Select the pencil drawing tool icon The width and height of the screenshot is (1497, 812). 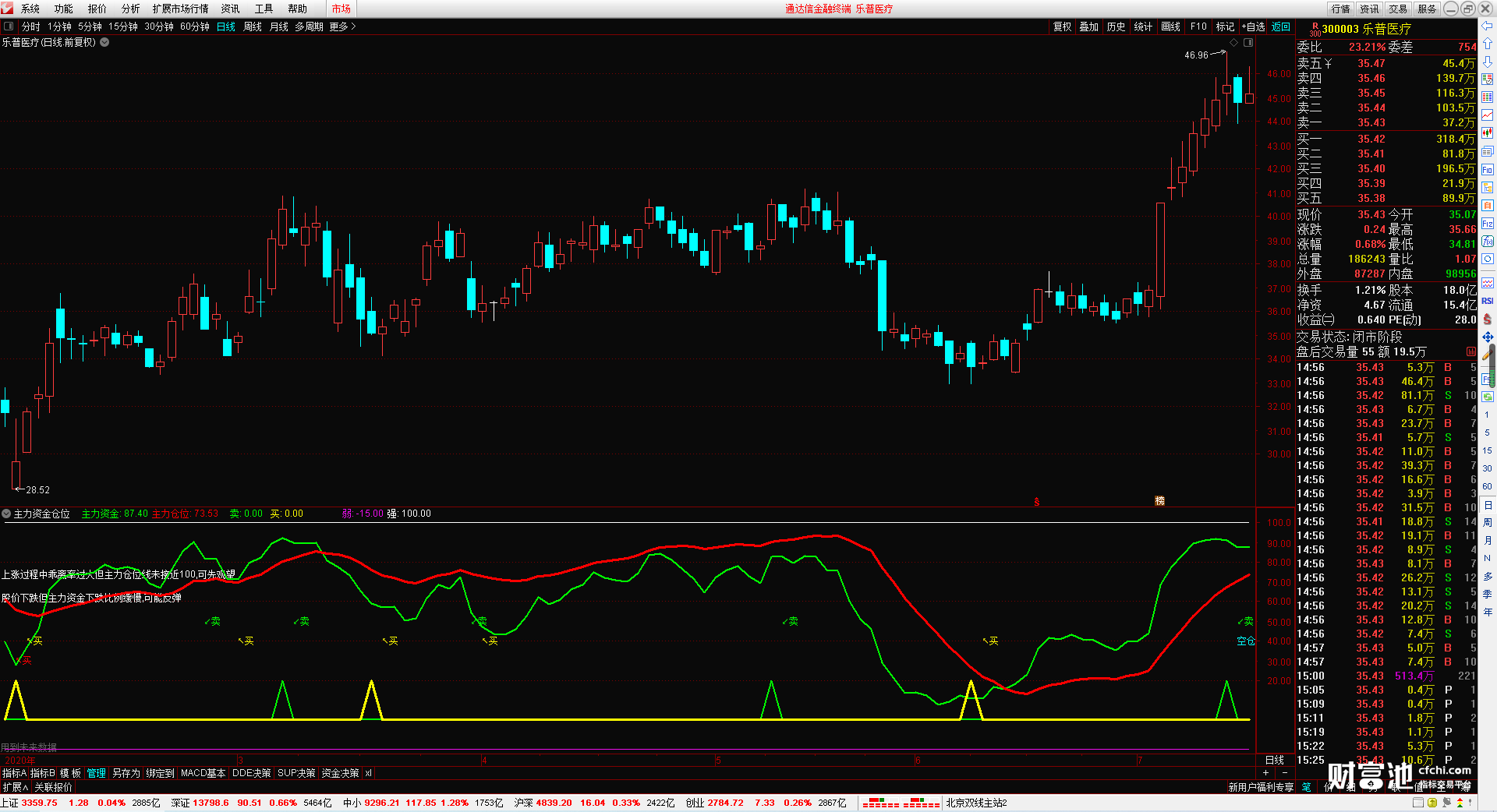[x=1488, y=355]
